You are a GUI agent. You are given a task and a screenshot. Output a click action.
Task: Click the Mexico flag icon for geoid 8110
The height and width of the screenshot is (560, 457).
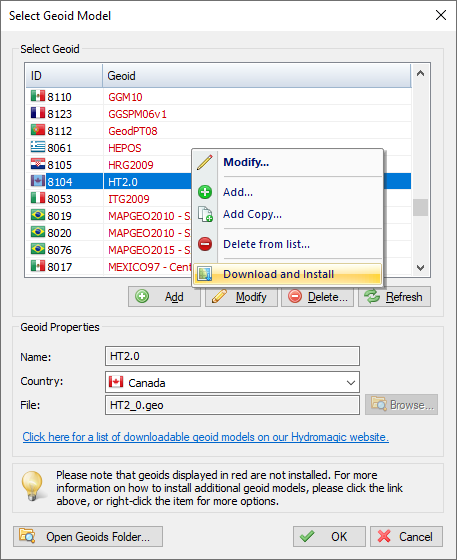pyautogui.click(x=38, y=96)
